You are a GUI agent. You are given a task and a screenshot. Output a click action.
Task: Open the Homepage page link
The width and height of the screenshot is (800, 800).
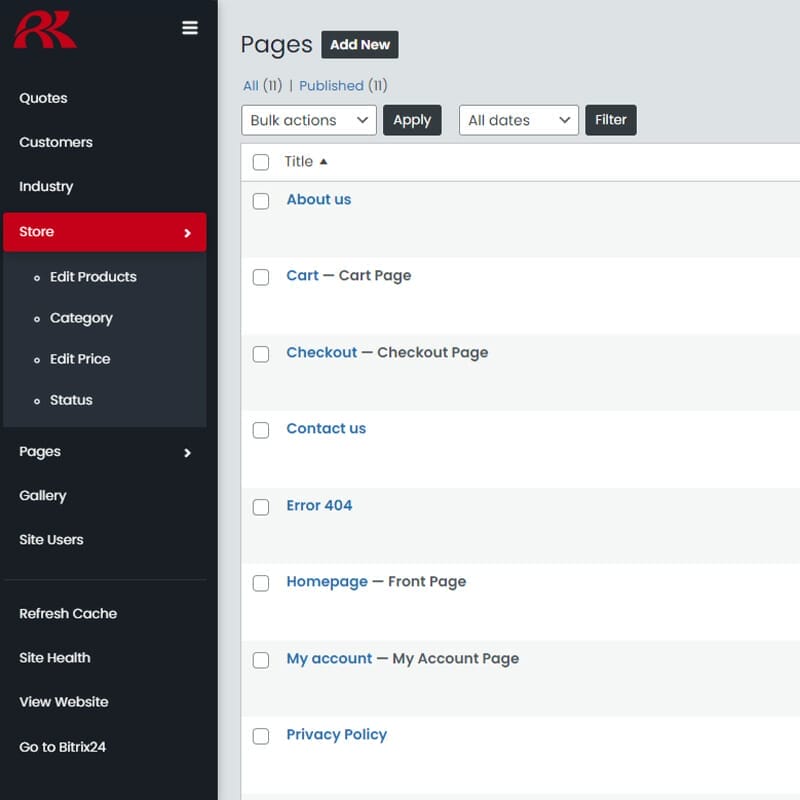click(327, 582)
